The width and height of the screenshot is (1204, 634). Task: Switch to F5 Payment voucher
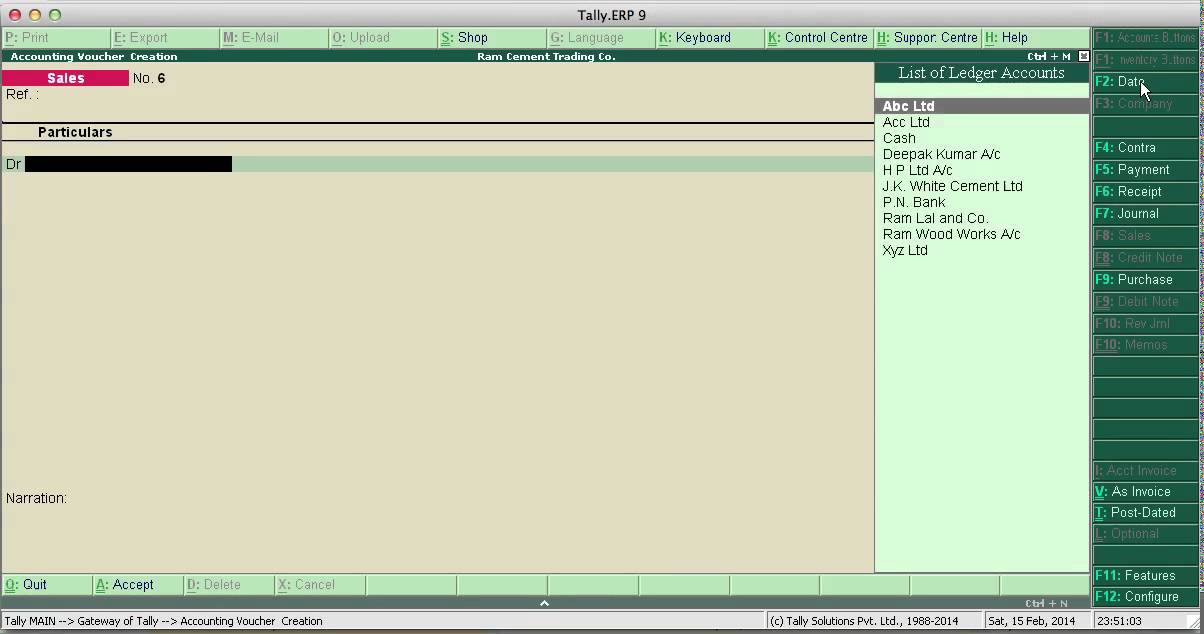click(1145, 170)
